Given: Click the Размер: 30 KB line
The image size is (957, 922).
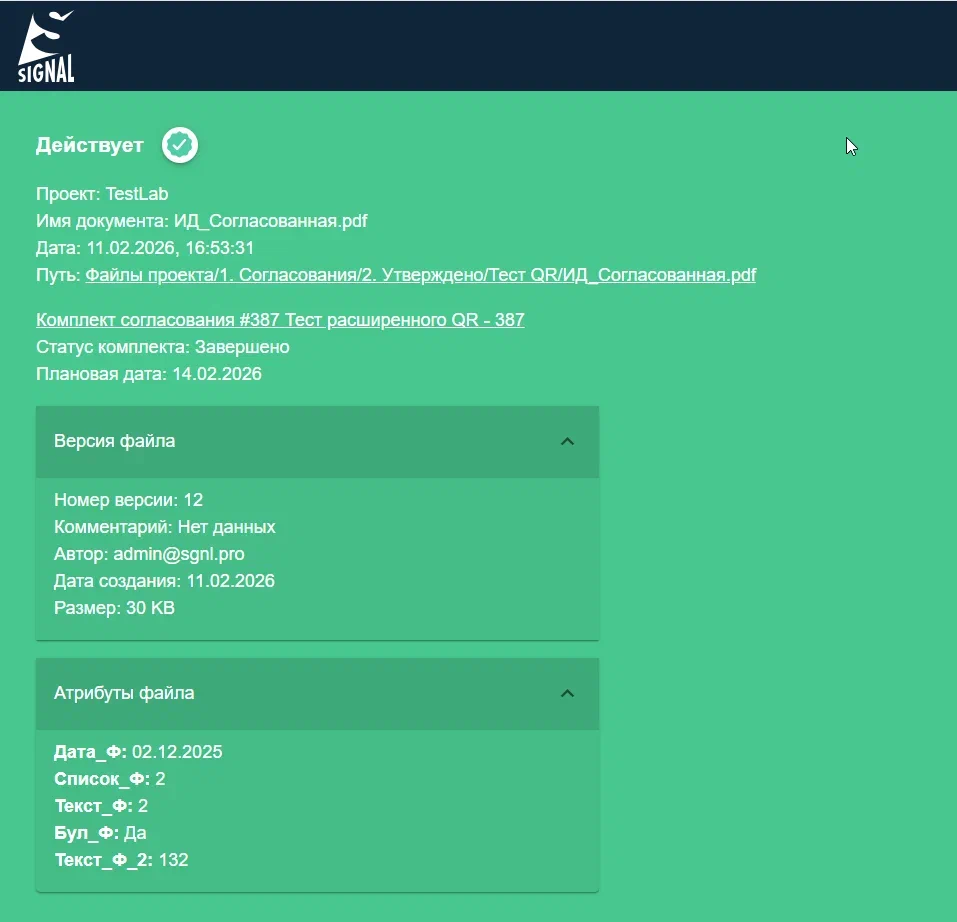Looking at the screenshot, I should click(114, 607).
